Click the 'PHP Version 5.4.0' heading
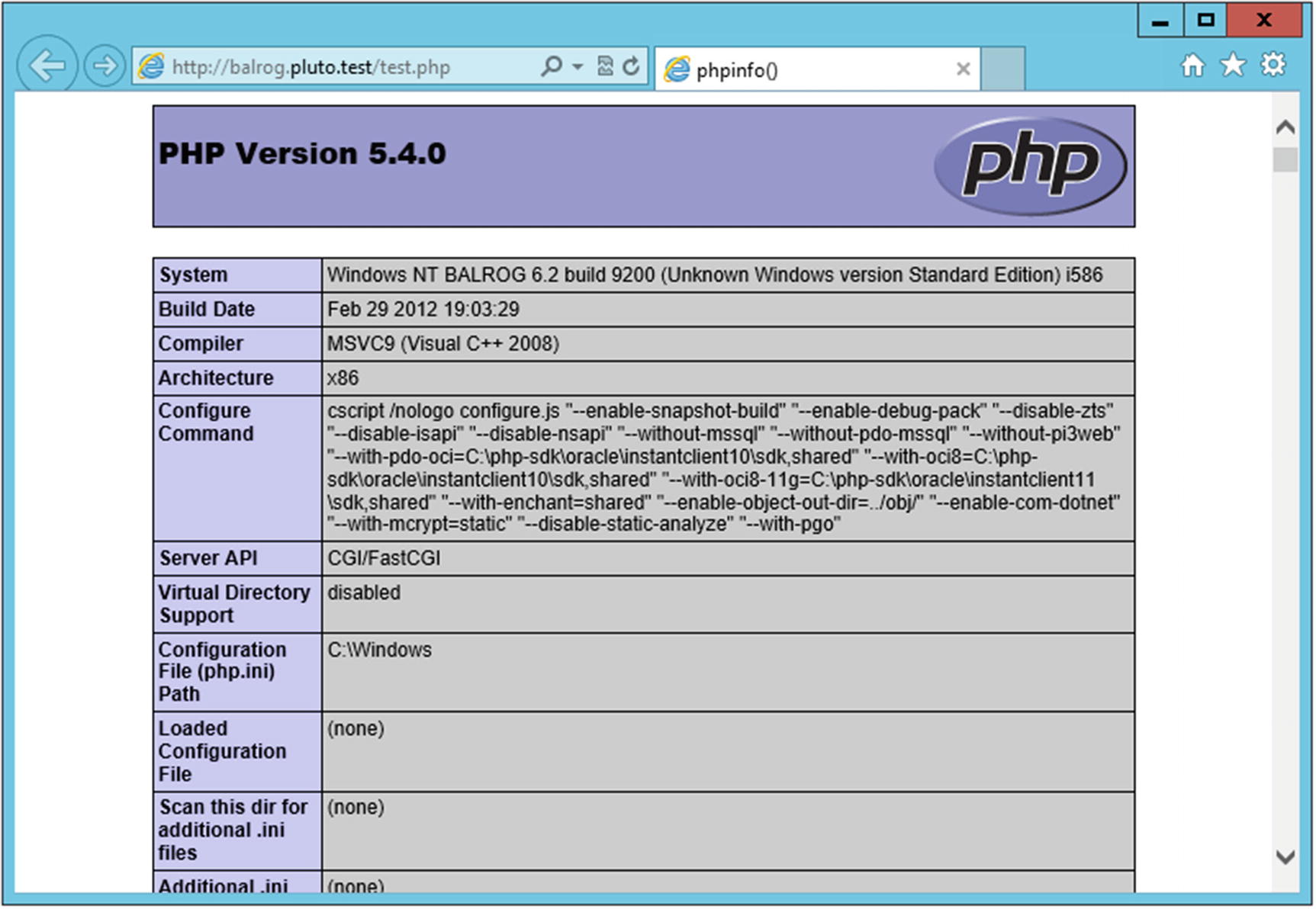The width and height of the screenshot is (1316, 909). pos(302,153)
